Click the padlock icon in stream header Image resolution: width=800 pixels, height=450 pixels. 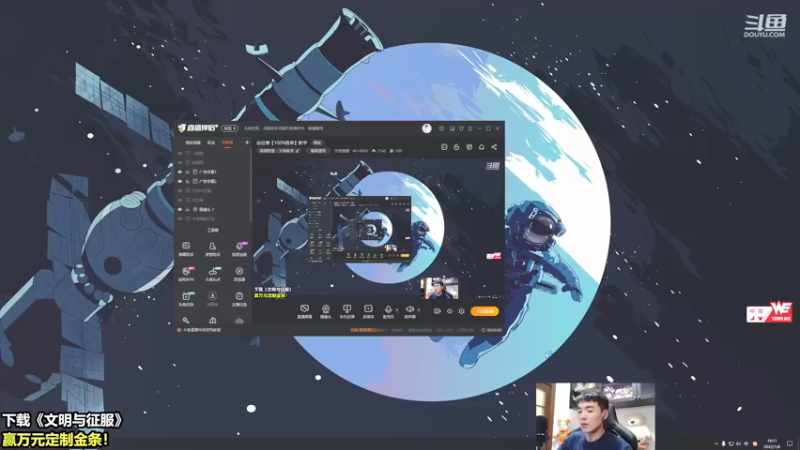coord(456,147)
